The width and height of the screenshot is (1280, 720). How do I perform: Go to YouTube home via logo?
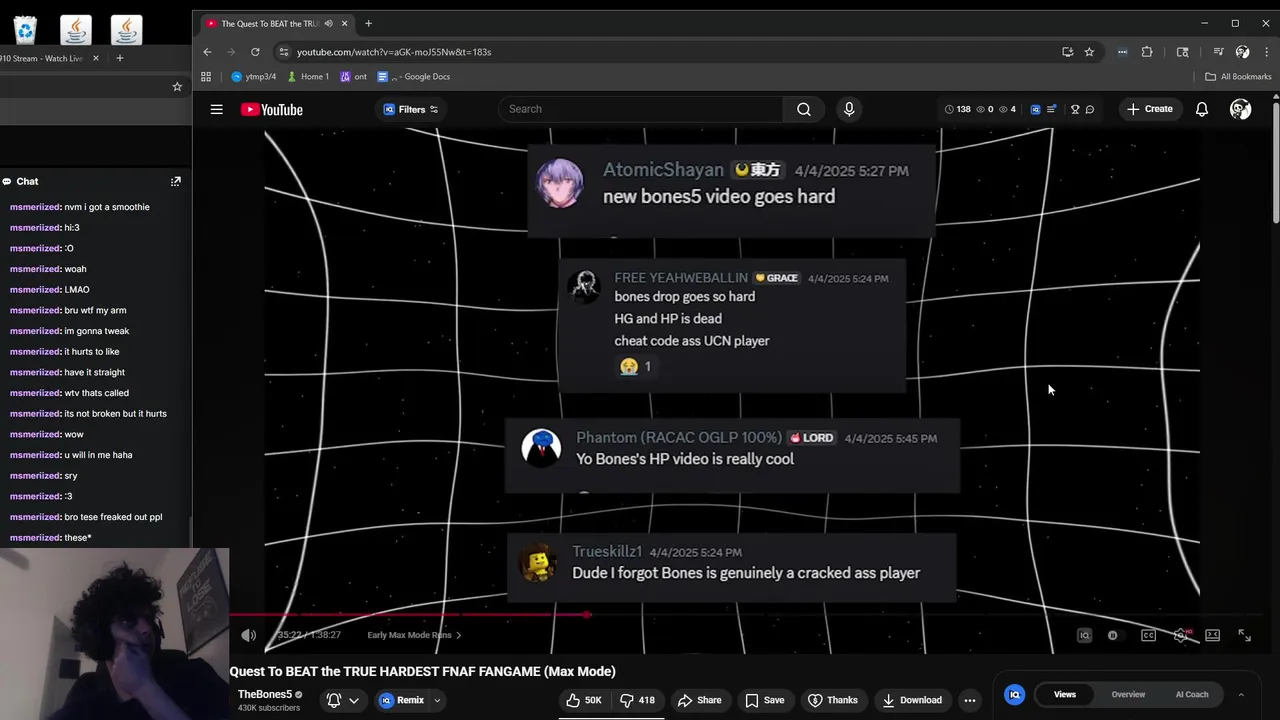point(272,110)
